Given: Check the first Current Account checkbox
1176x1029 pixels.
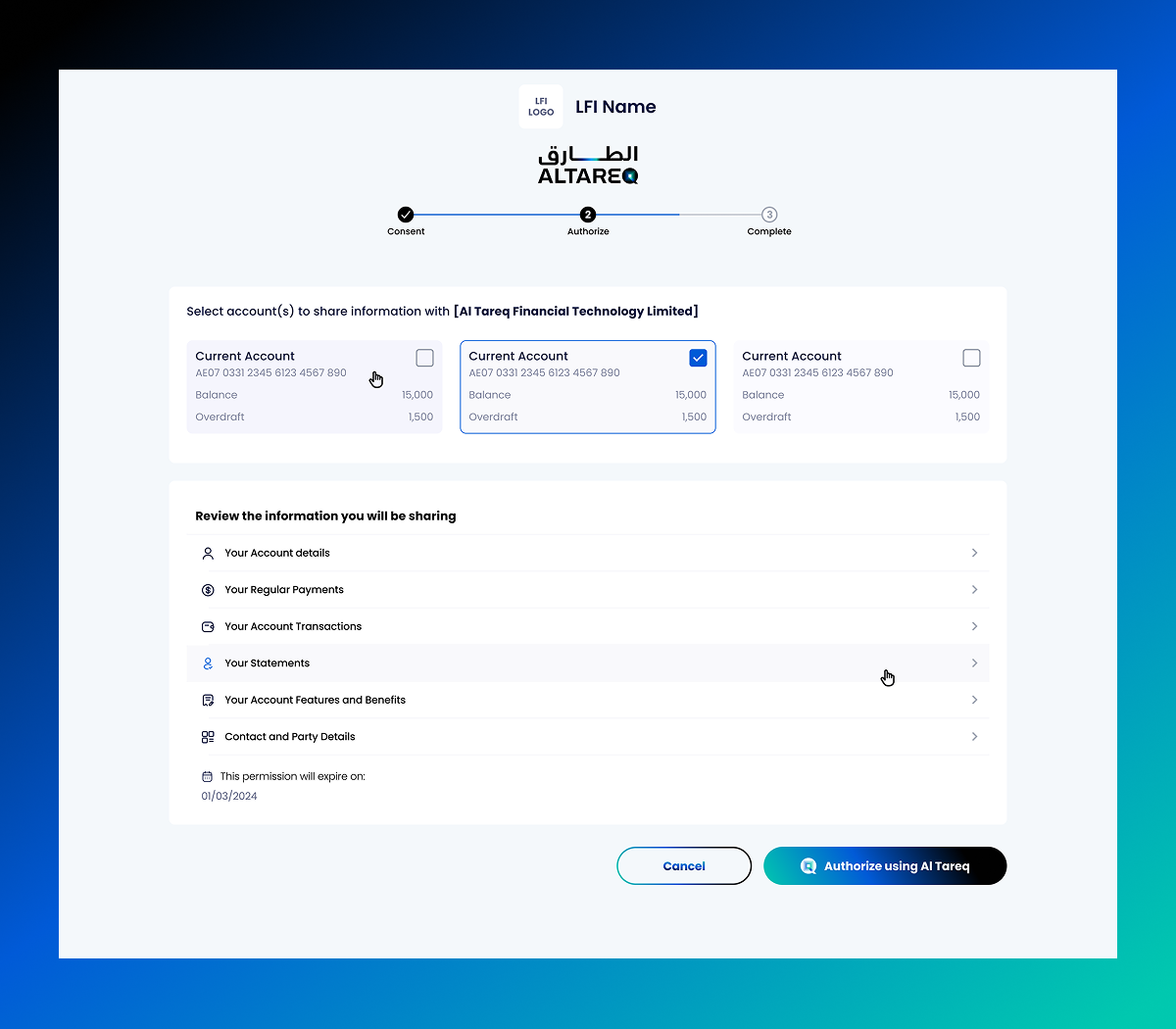Looking at the screenshot, I should point(424,358).
